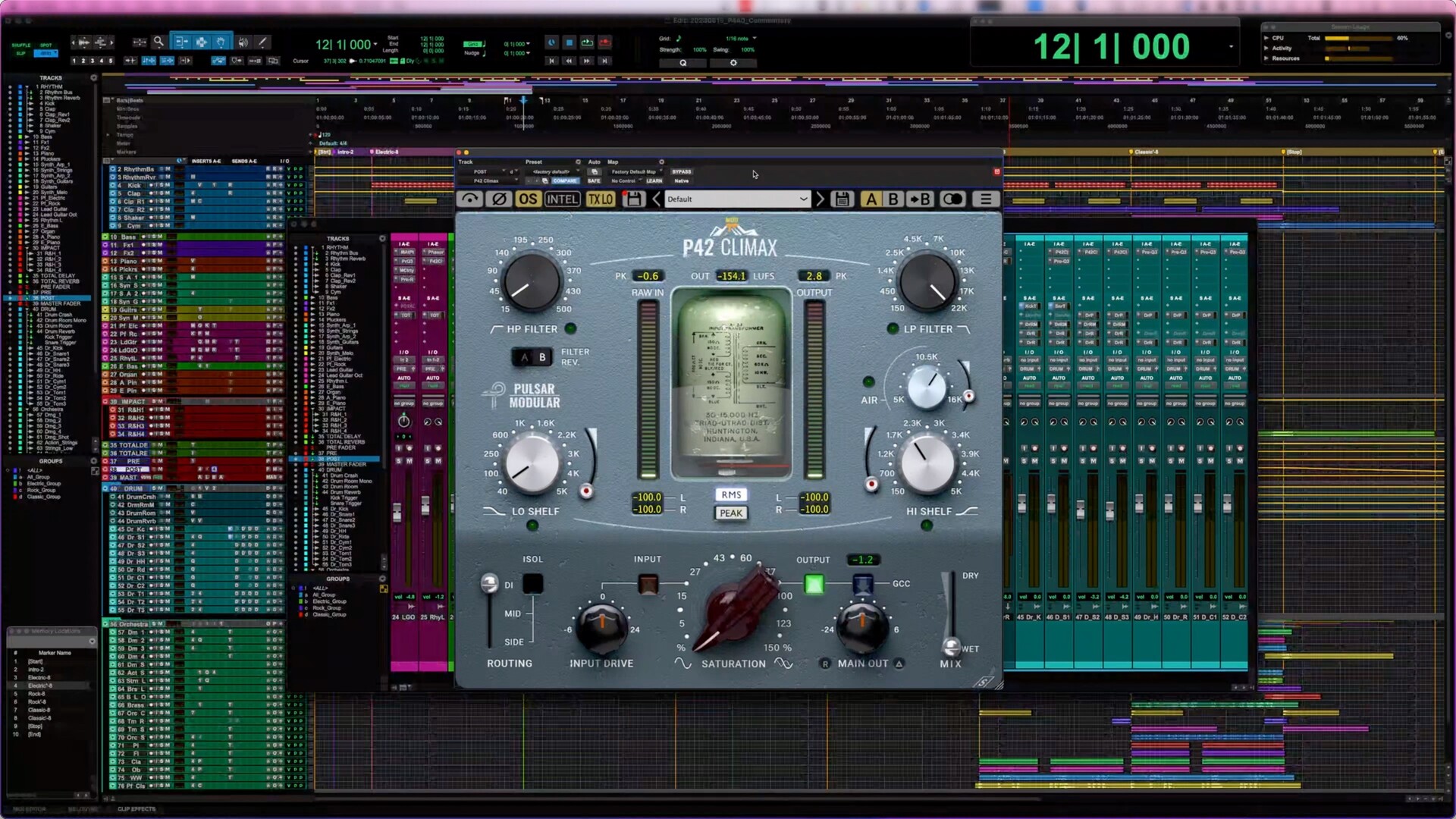Click the two-circle link icon in plugin toolbar
The width and height of the screenshot is (1456, 819).
pyautogui.click(x=952, y=199)
